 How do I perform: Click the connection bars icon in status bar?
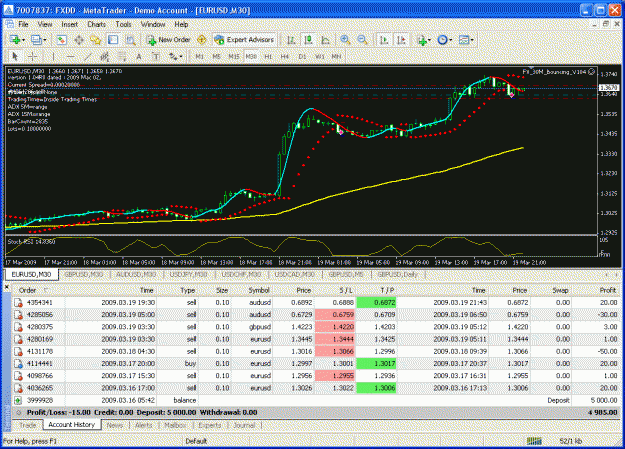point(534,441)
